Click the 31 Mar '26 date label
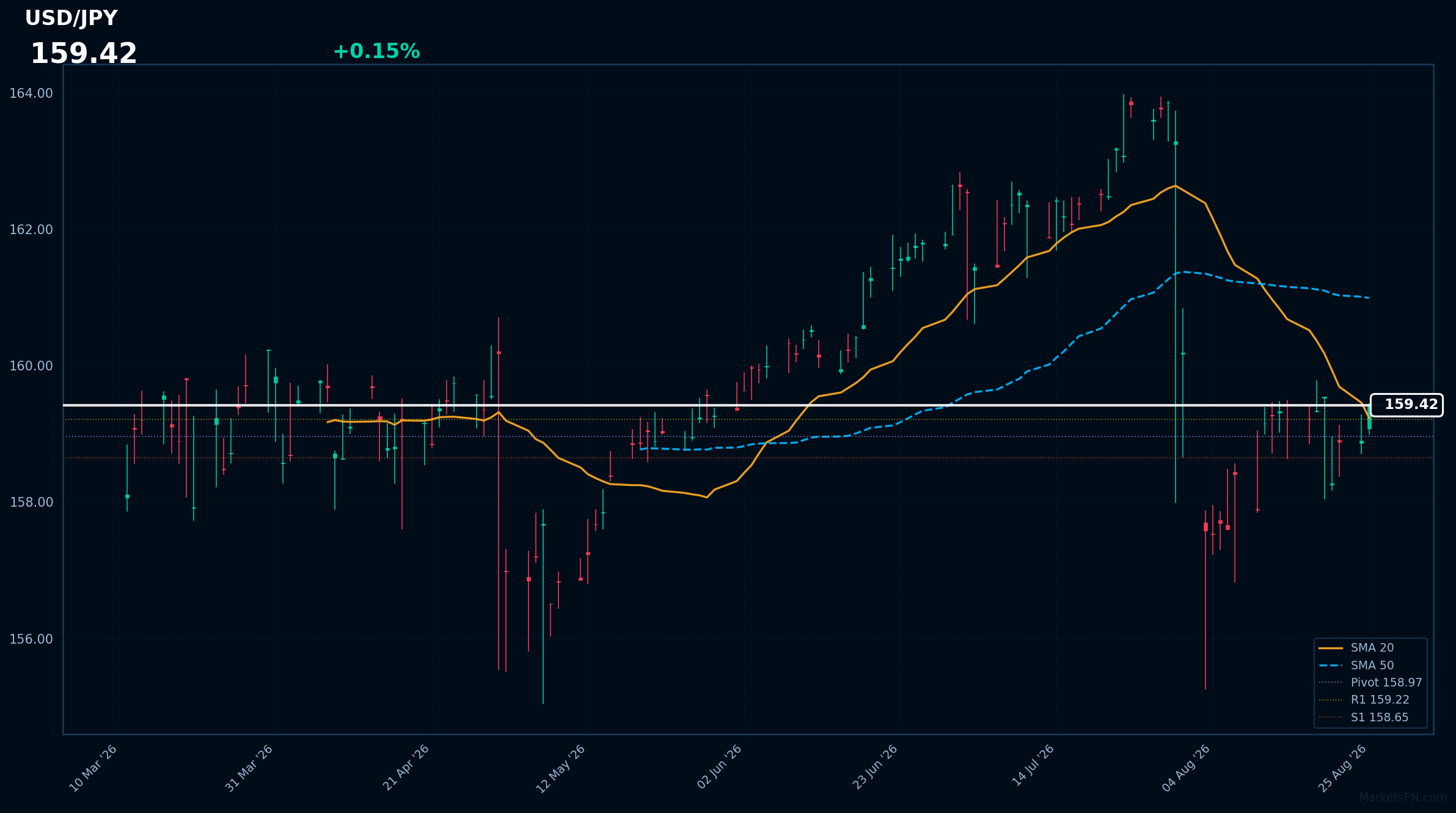 (x=249, y=768)
